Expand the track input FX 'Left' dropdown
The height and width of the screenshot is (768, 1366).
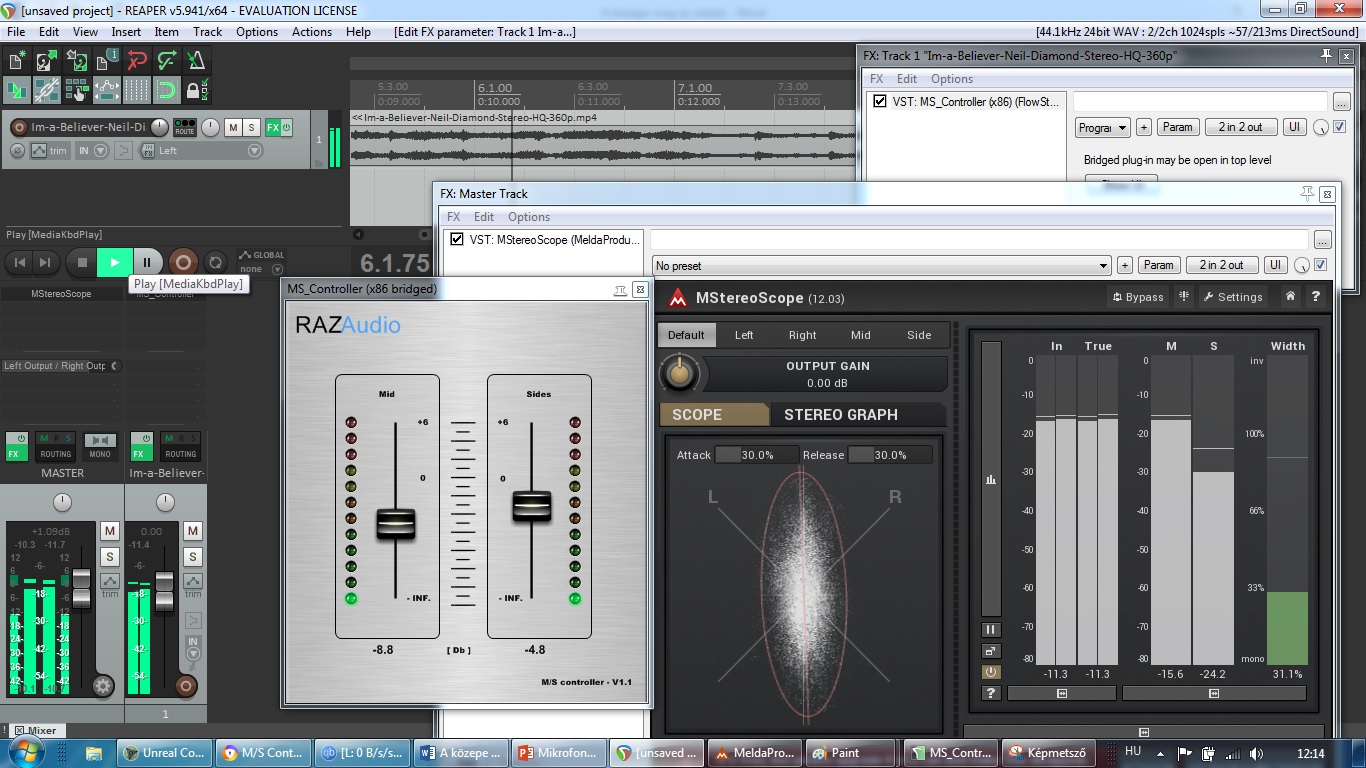[x=254, y=151]
